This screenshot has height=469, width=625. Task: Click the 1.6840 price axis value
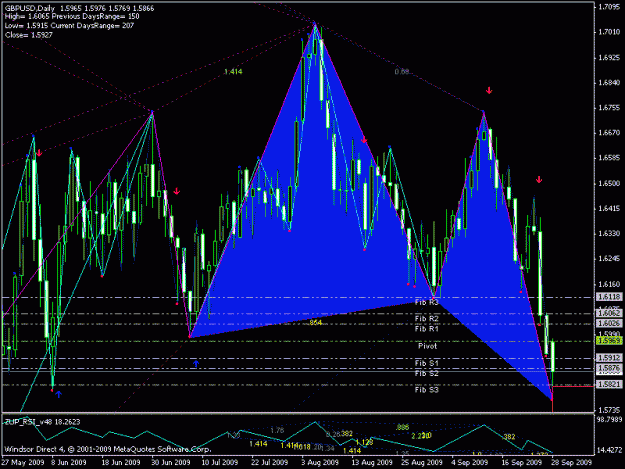tap(609, 83)
